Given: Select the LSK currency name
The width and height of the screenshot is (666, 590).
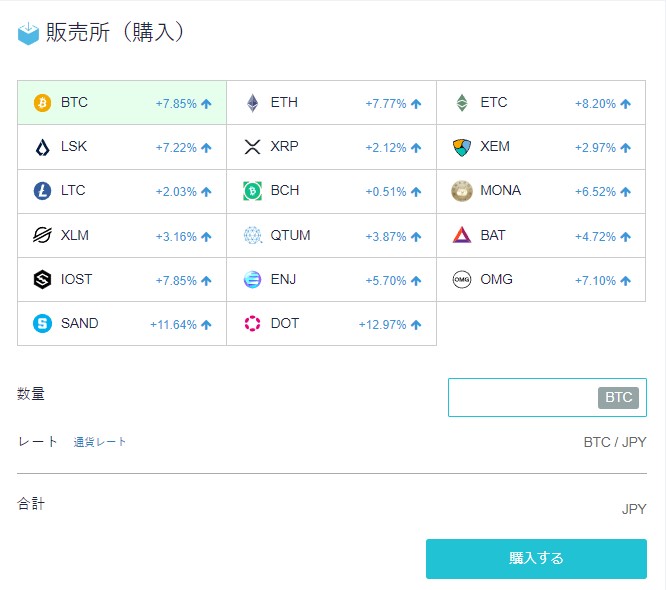Looking at the screenshot, I should [x=74, y=147].
